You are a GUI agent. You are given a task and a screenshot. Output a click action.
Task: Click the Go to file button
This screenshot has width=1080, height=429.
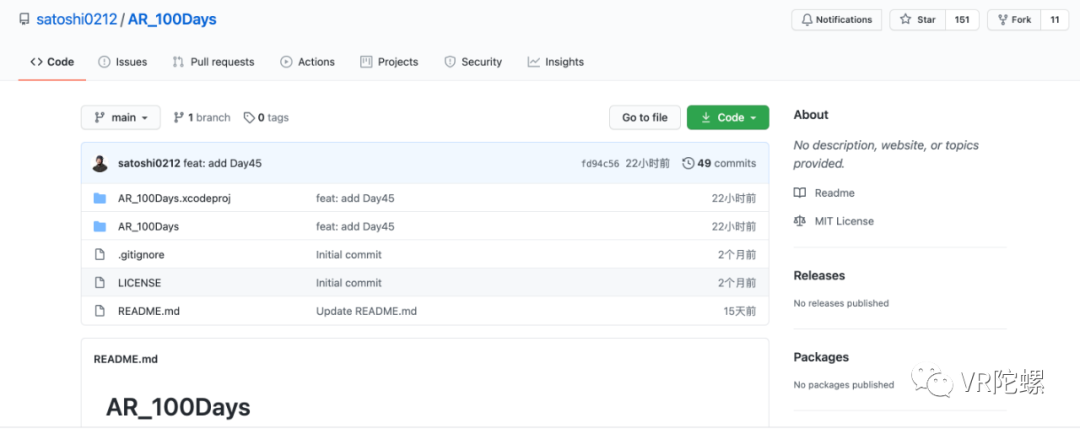645,118
